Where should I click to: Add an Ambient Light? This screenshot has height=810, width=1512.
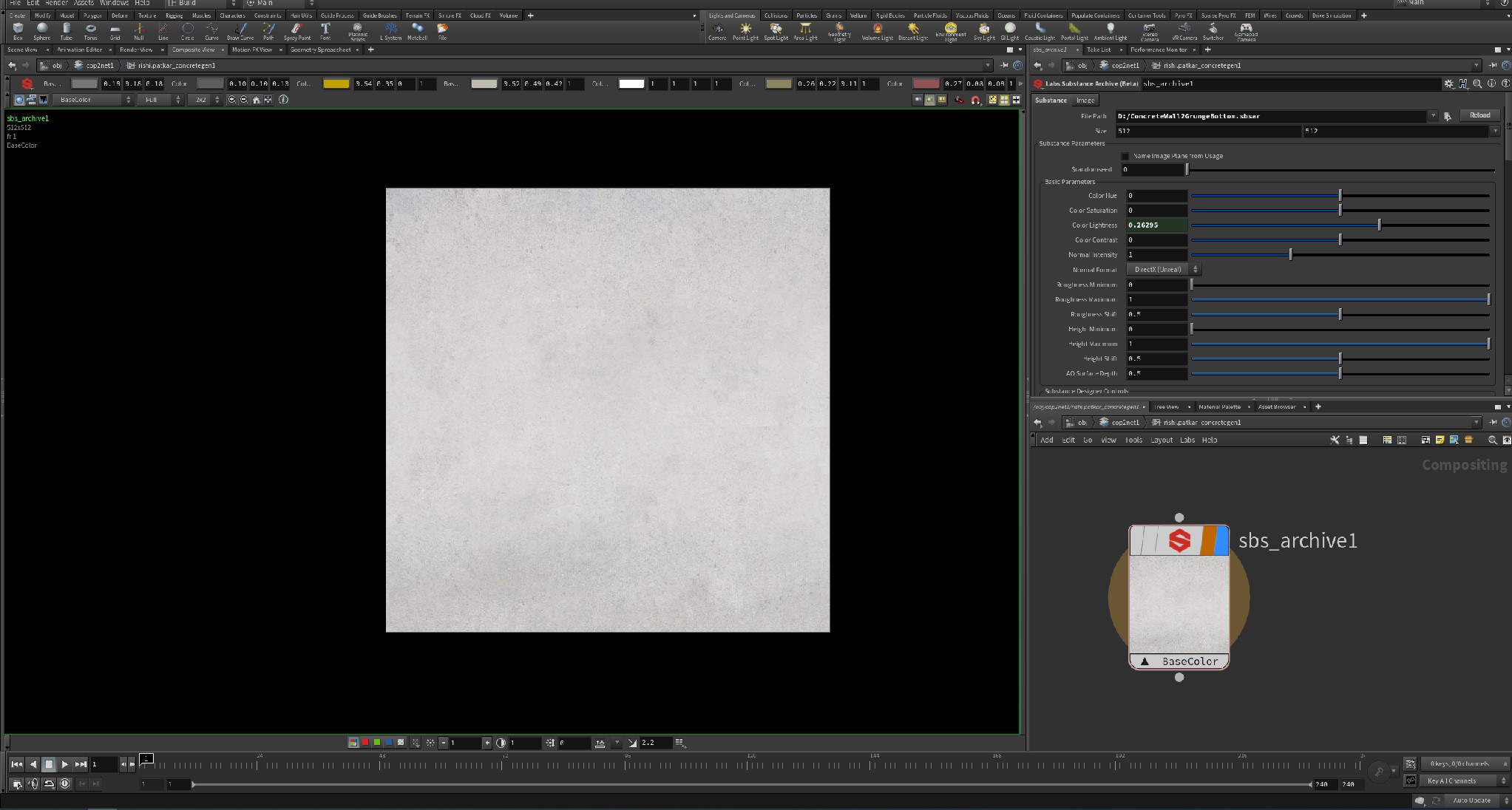(1111, 31)
